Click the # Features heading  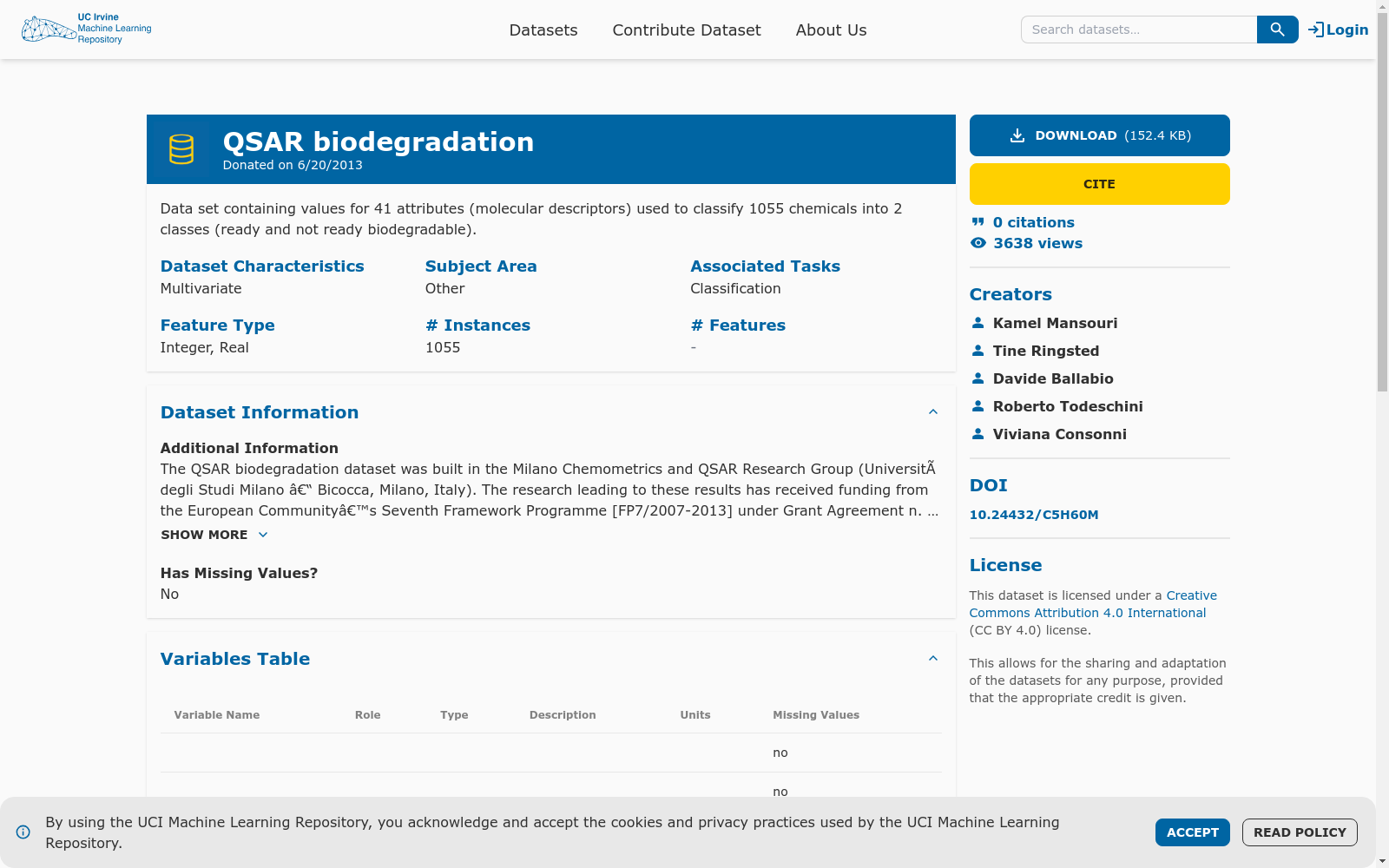[738, 325]
